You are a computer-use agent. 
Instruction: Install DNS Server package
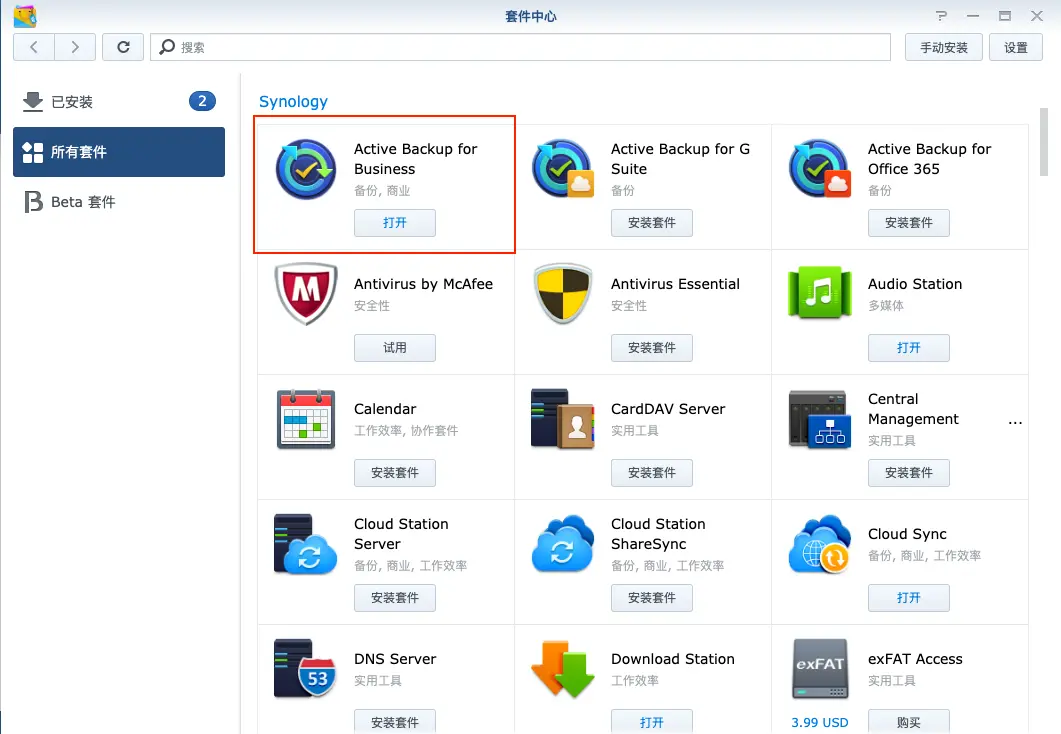pos(394,722)
